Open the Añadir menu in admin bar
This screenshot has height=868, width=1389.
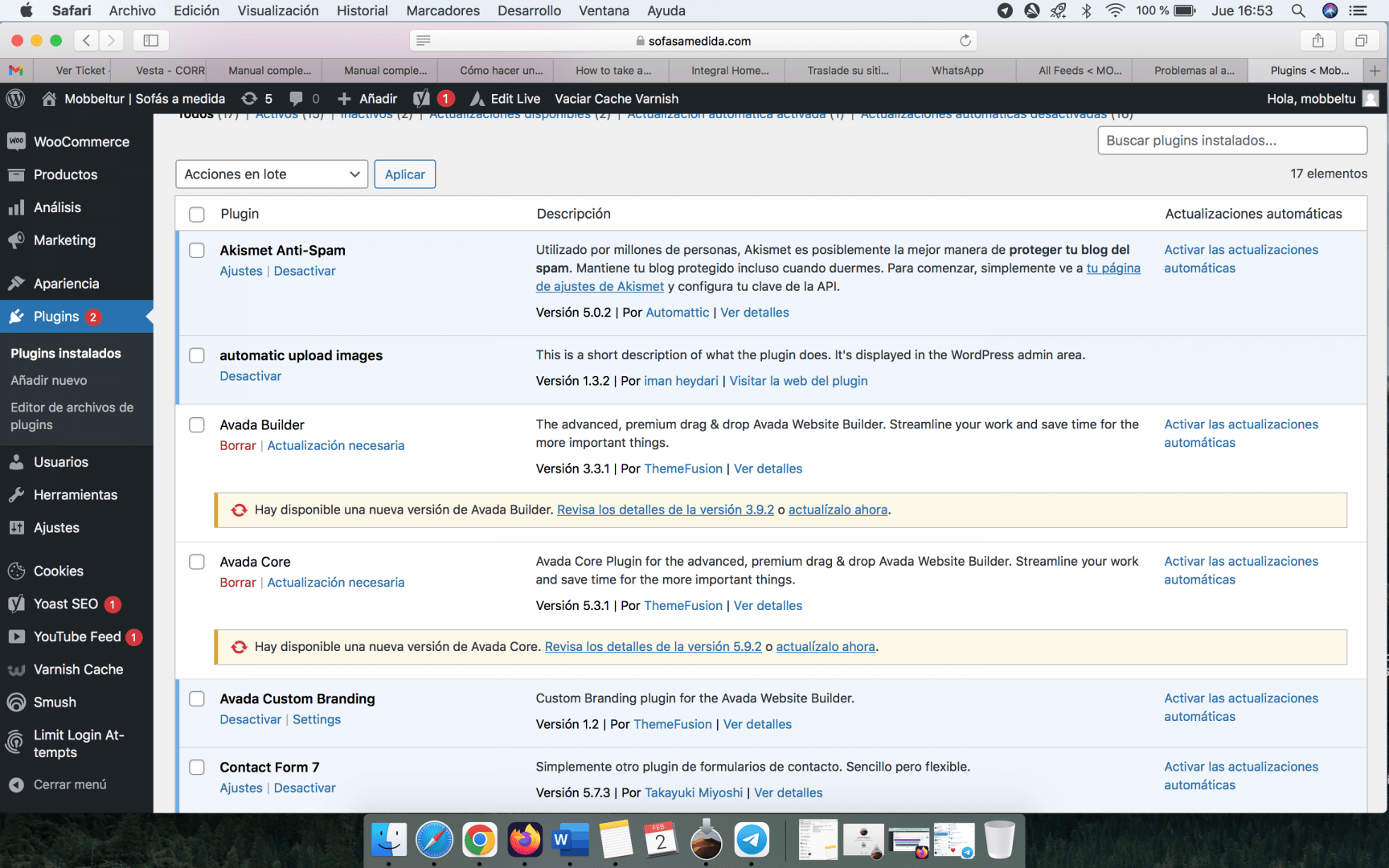pyautogui.click(x=367, y=98)
